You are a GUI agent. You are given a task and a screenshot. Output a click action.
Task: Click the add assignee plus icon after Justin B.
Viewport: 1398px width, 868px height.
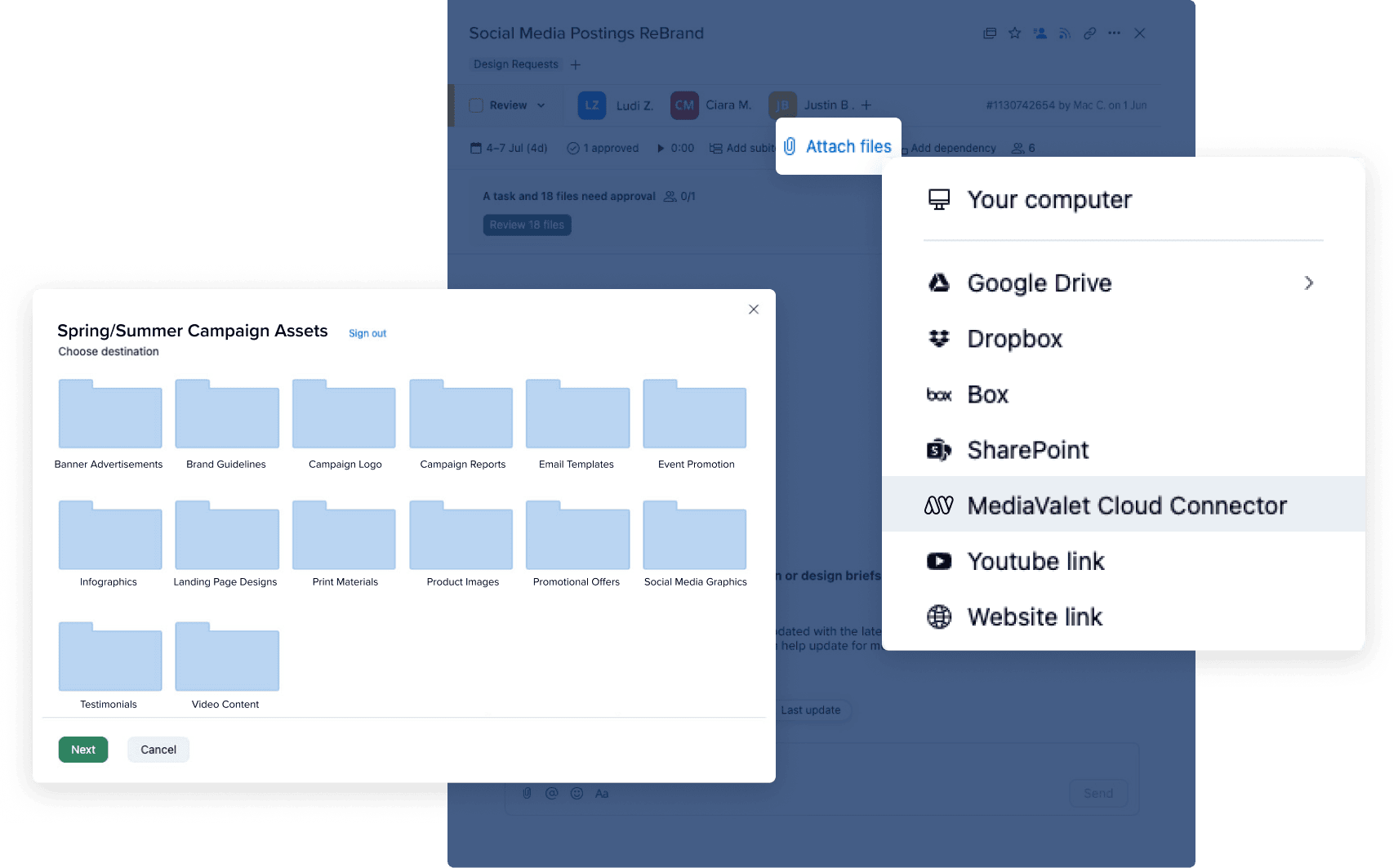coord(866,105)
